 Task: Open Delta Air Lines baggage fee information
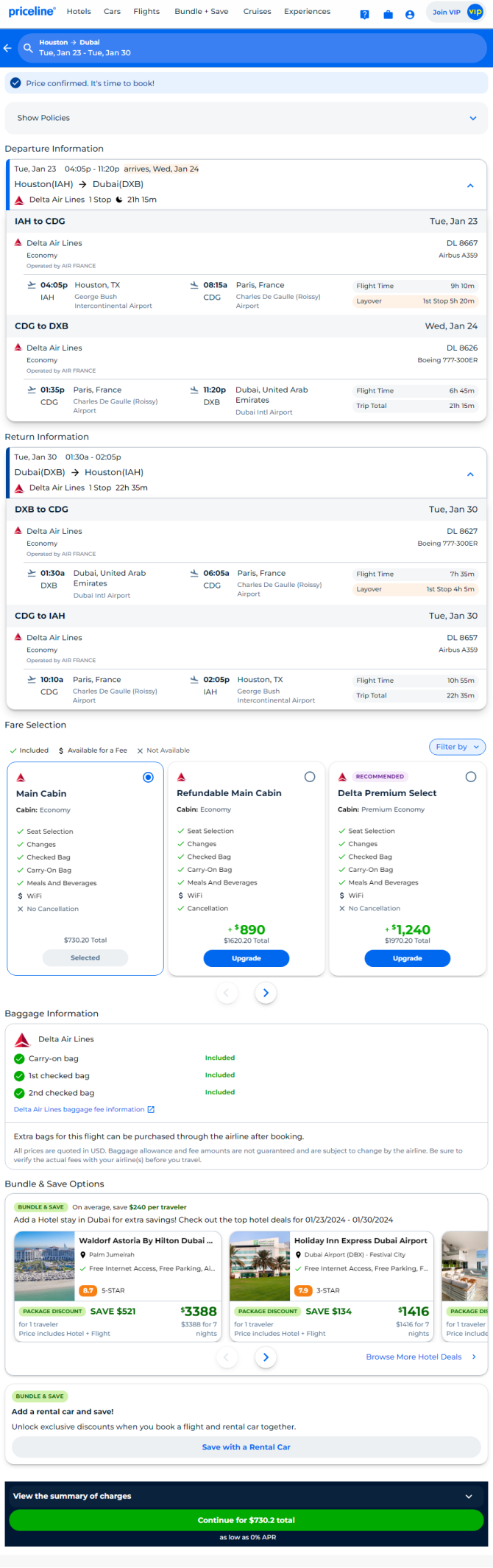pos(79,1109)
